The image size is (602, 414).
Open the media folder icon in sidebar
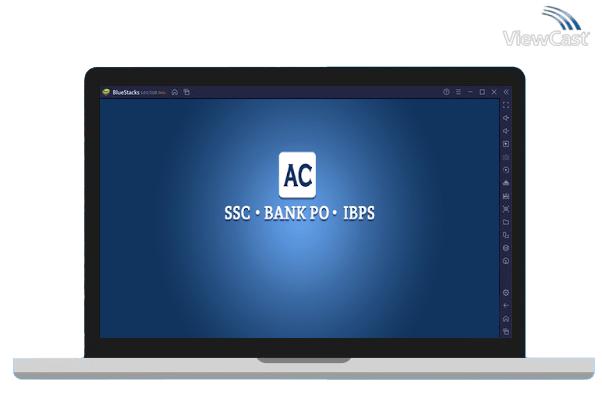(506, 222)
